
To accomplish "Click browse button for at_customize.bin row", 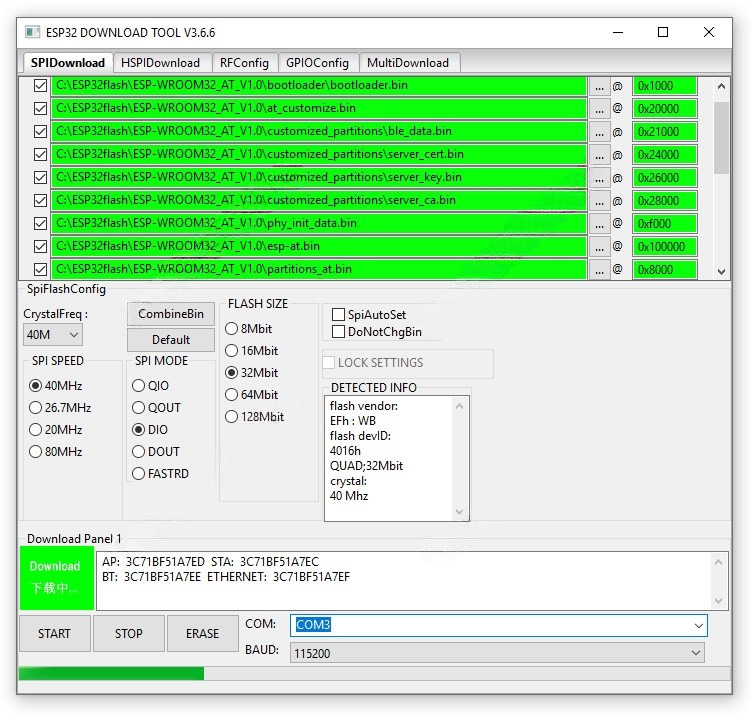I will point(599,109).
